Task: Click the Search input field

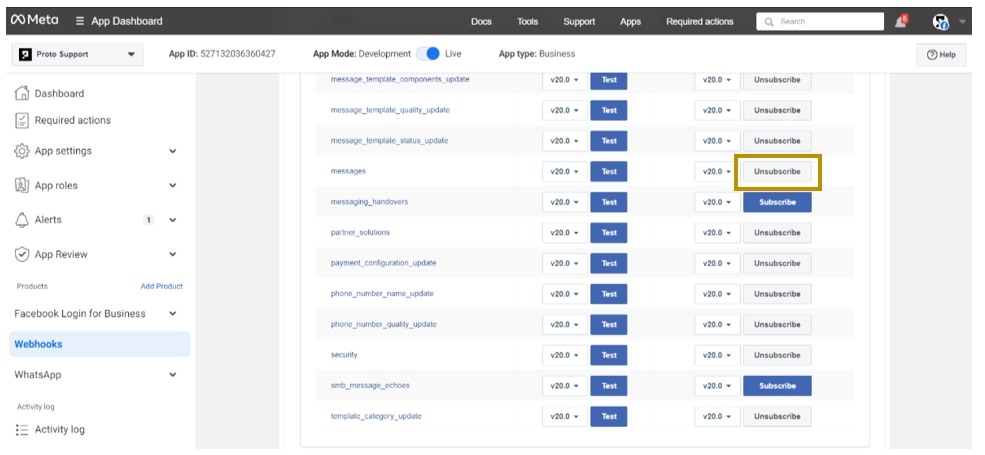Action: (x=826, y=21)
